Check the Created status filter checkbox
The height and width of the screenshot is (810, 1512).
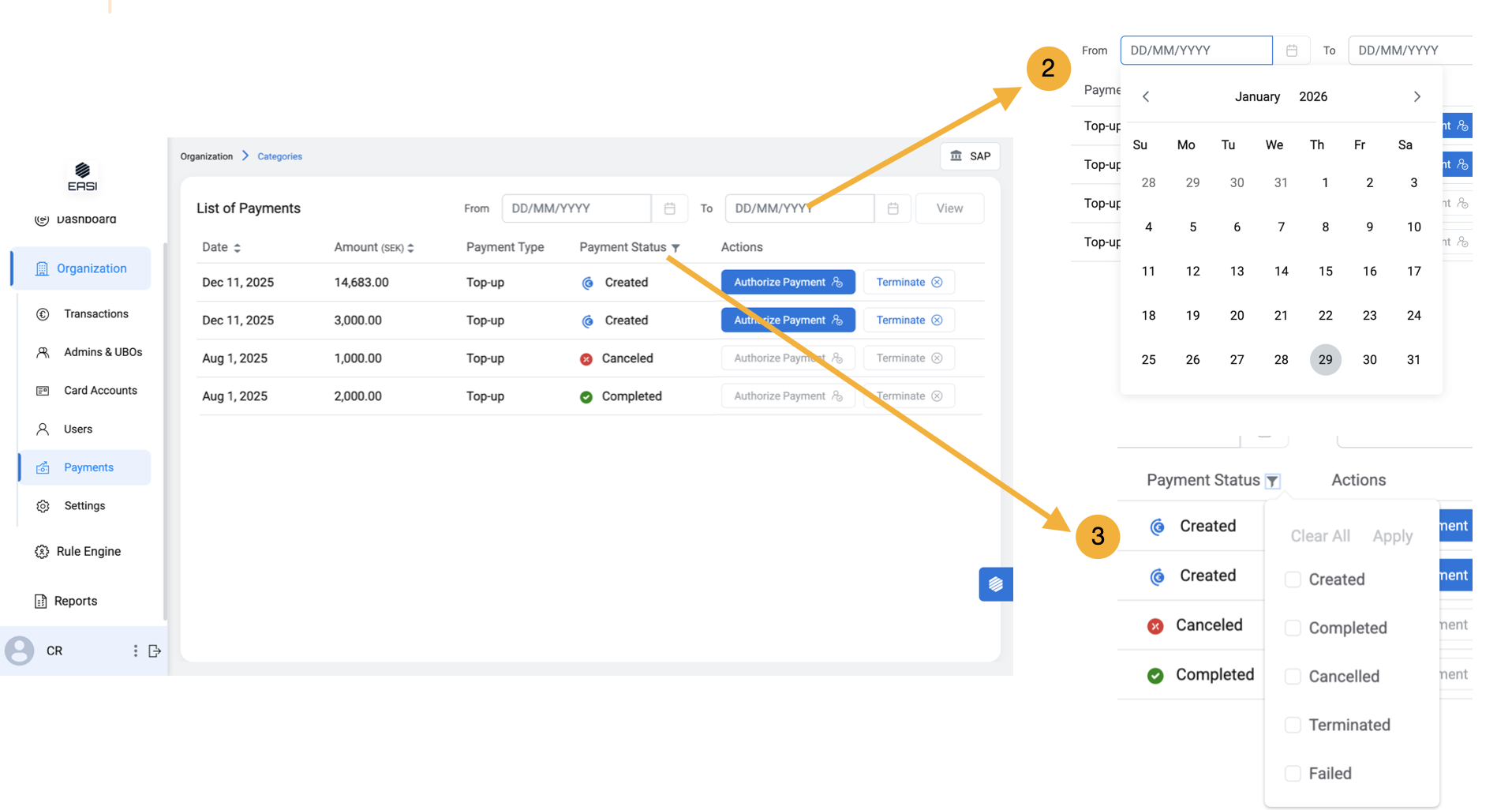point(1292,579)
